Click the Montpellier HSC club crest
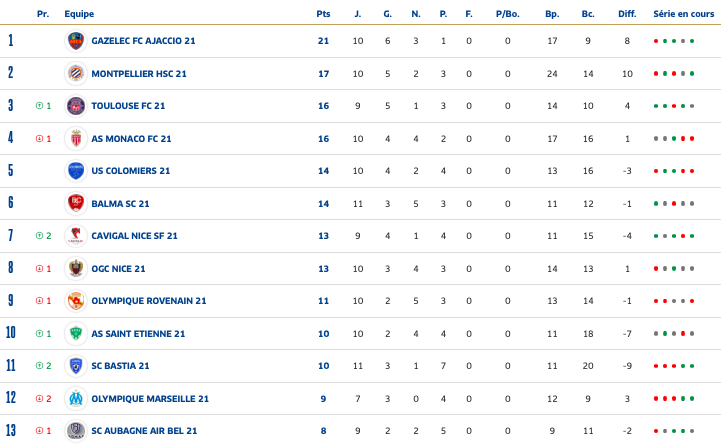Viewport: 721px width, 447px height. (x=75, y=73)
